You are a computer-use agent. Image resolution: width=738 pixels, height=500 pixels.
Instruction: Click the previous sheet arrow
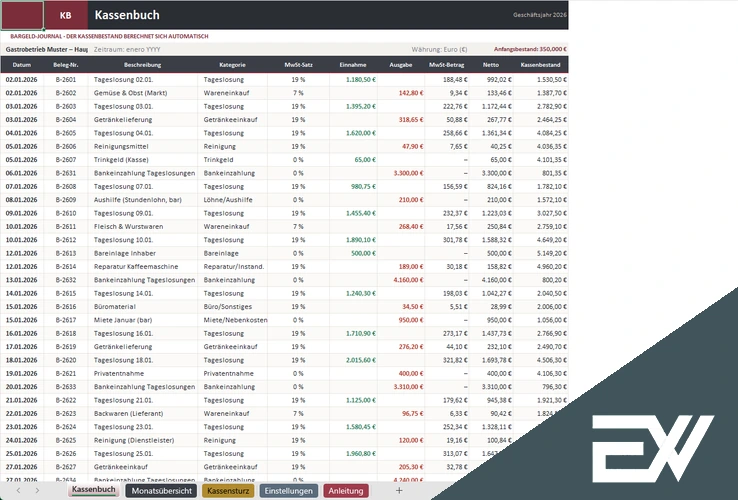(x=18, y=491)
